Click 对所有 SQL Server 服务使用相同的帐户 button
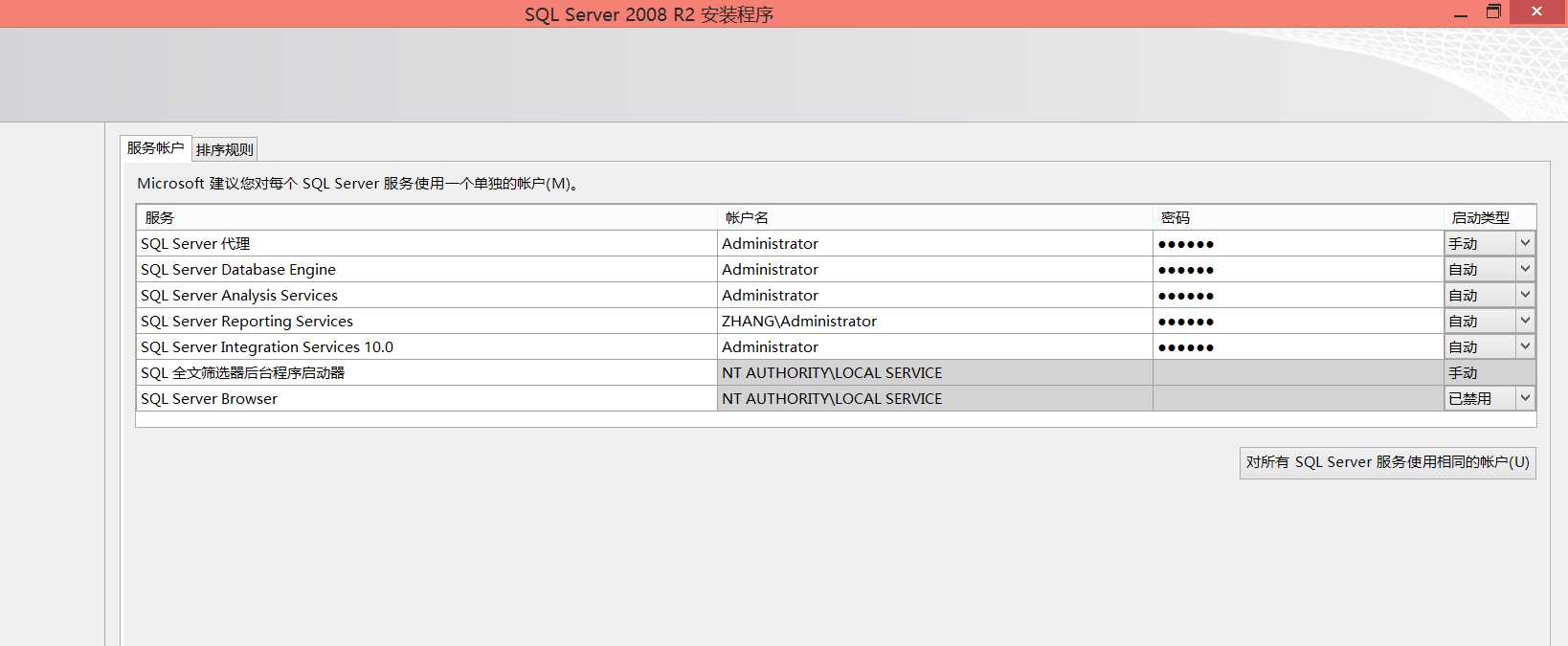Screen dimensions: 1568x646 coord(1387,462)
